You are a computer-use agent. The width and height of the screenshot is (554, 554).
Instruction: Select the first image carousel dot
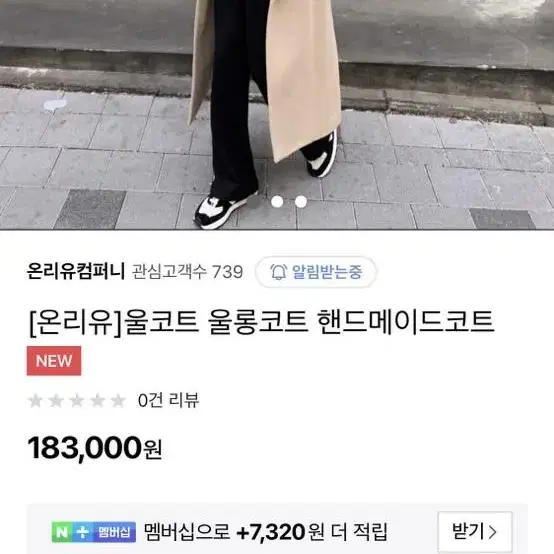point(277,201)
